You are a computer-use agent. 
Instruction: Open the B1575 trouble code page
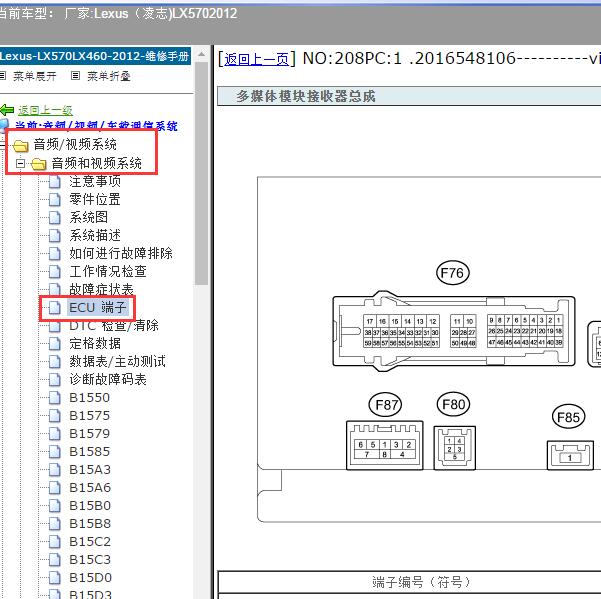click(90, 416)
